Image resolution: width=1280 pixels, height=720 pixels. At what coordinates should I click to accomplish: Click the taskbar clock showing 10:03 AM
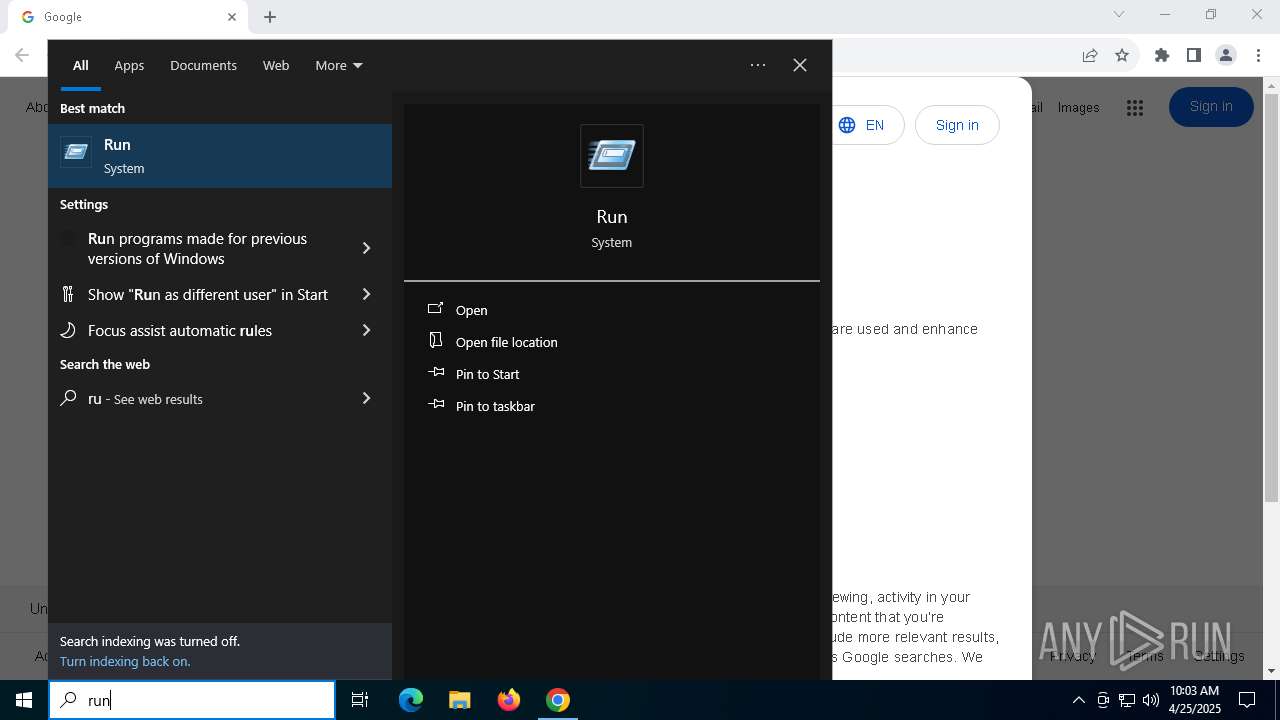(x=1194, y=700)
